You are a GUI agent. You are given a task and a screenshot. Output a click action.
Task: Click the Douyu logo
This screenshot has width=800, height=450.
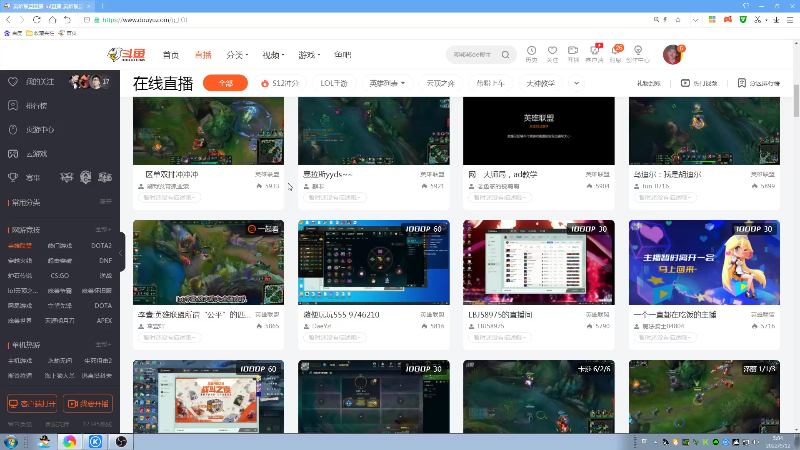pyautogui.click(x=127, y=54)
